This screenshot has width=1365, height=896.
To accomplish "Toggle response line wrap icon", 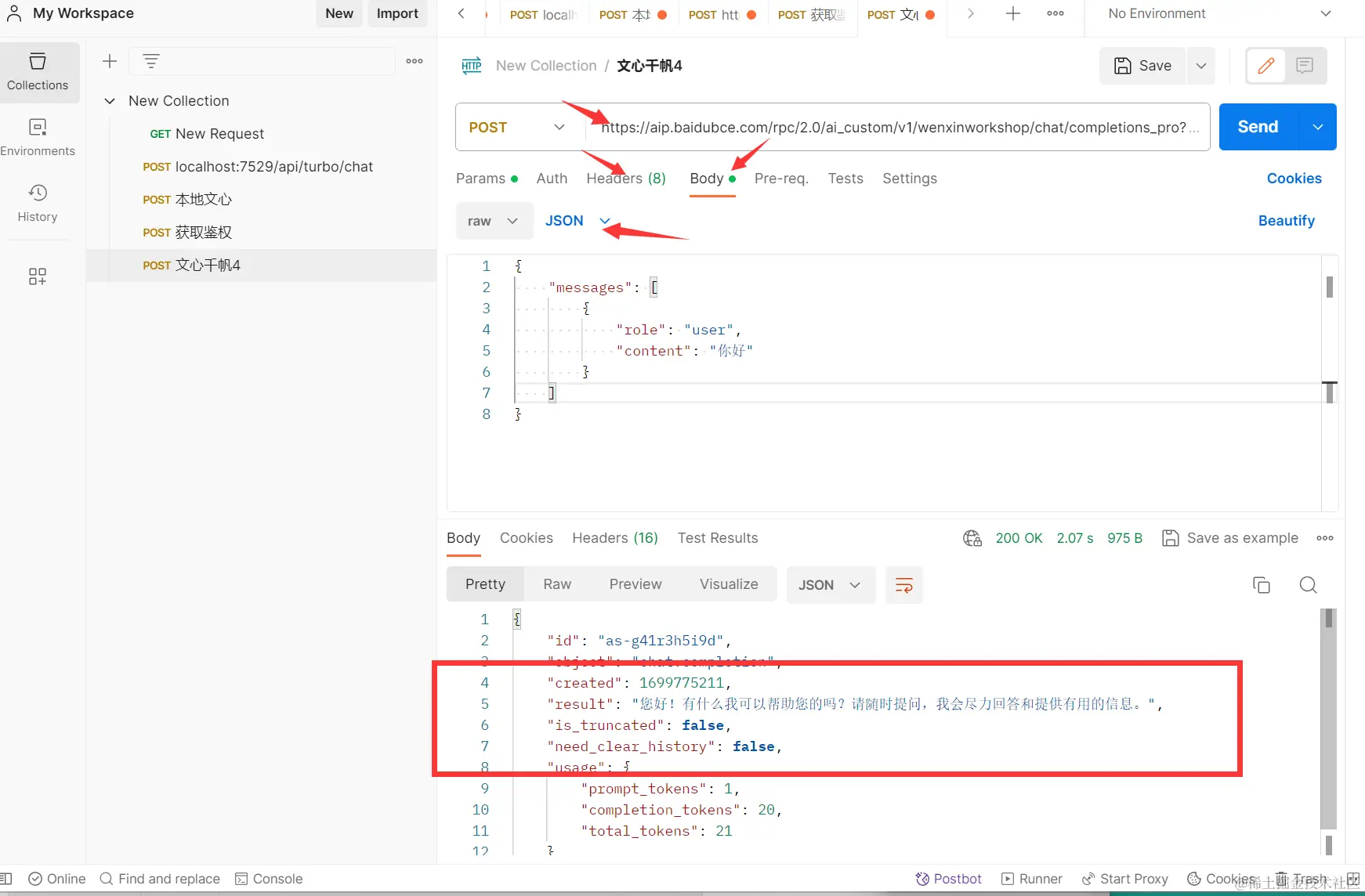I will coord(904,585).
